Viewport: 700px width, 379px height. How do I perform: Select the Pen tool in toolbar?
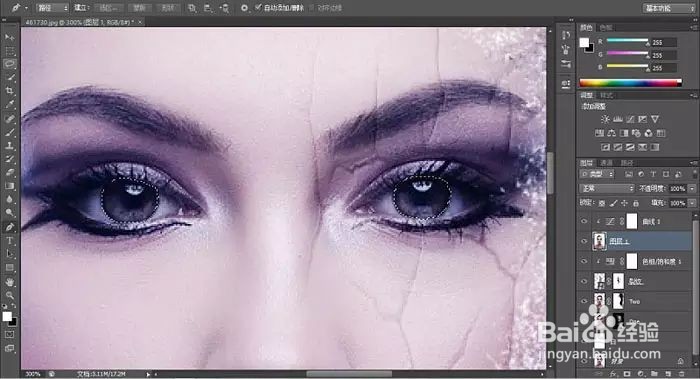pyautogui.click(x=9, y=227)
